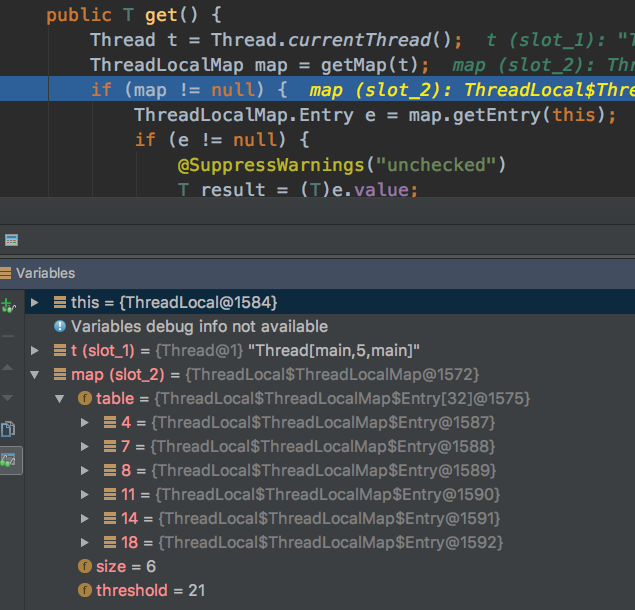Toggle Show watches in variables tab

[9, 461]
